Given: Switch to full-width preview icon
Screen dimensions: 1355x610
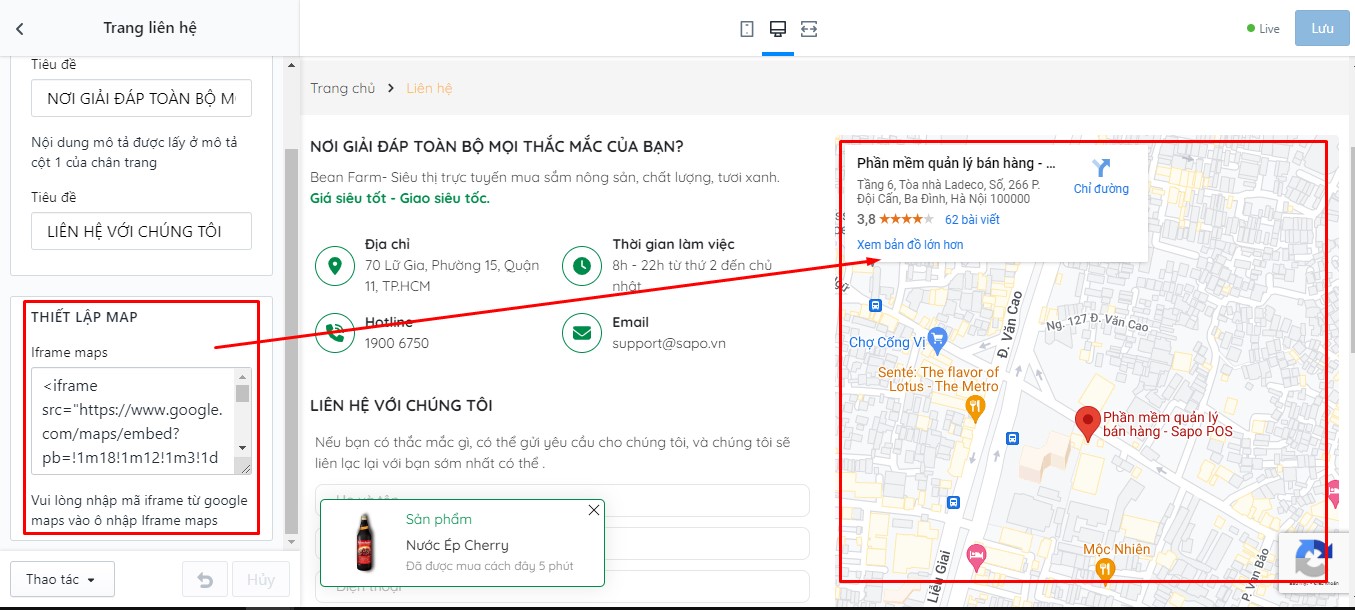Looking at the screenshot, I should coord(809,29).
